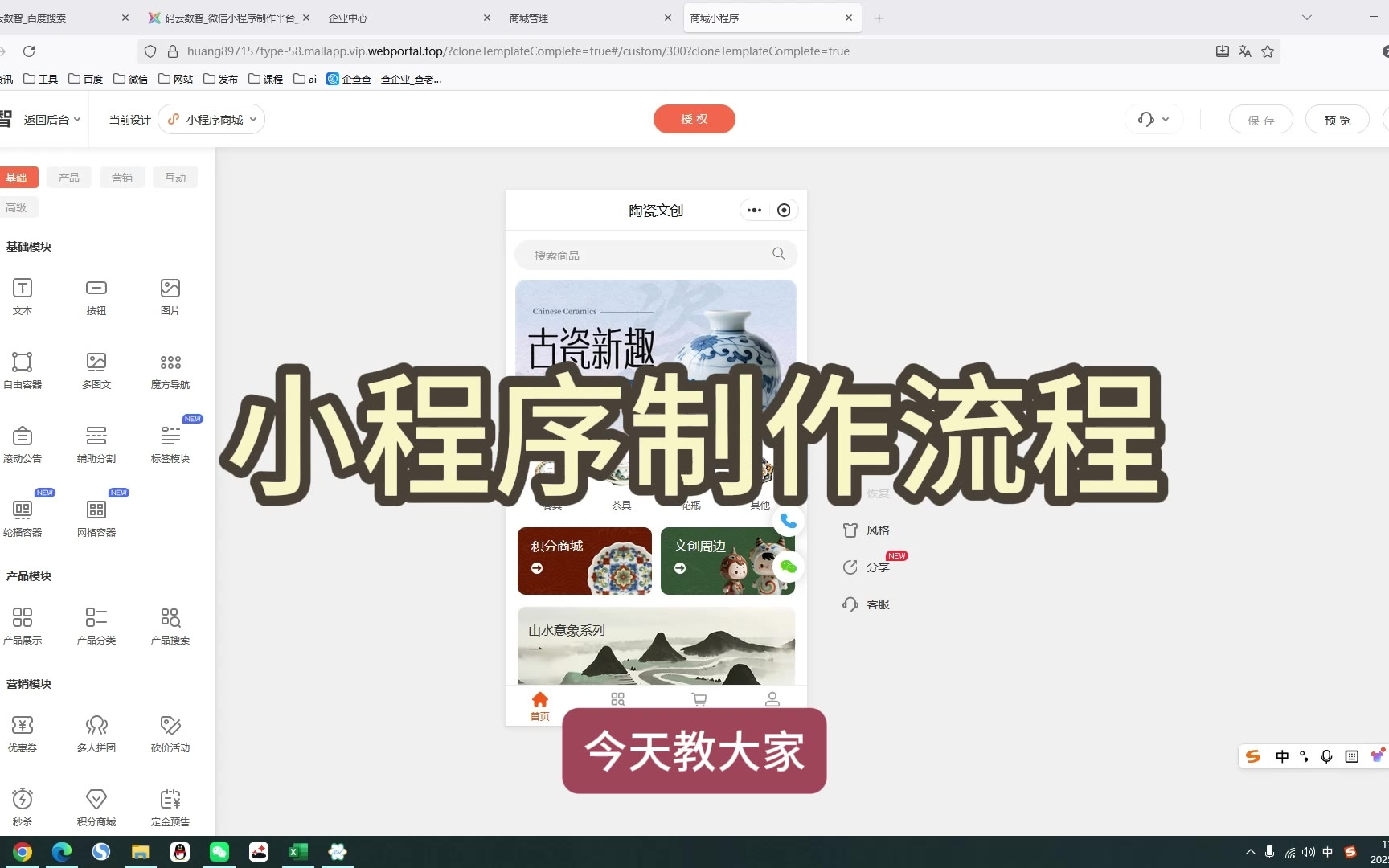Tap the blue phone floating button

pos(789,521)
